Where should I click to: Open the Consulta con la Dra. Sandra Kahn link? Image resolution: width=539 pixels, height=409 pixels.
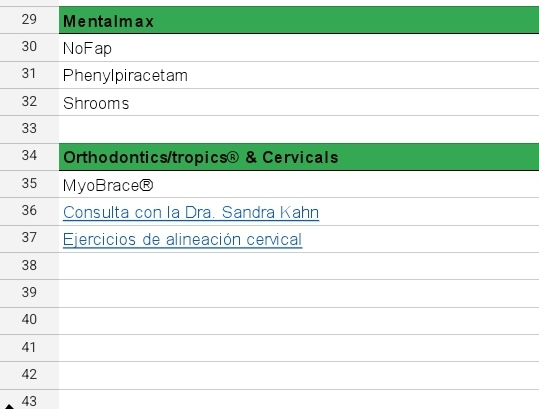pos(191,212)
